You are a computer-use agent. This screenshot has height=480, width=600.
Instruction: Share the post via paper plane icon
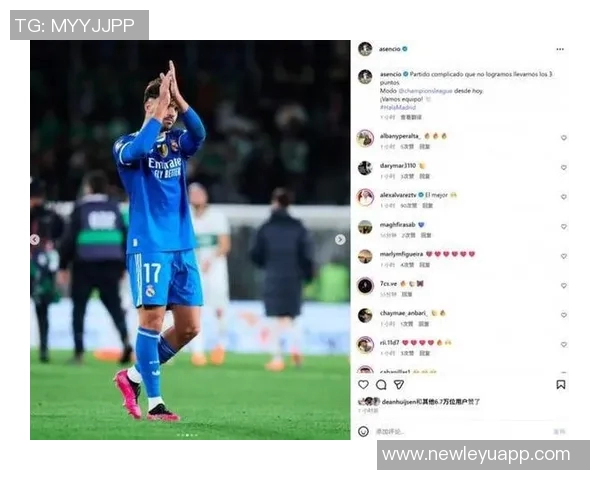(399, 384)
